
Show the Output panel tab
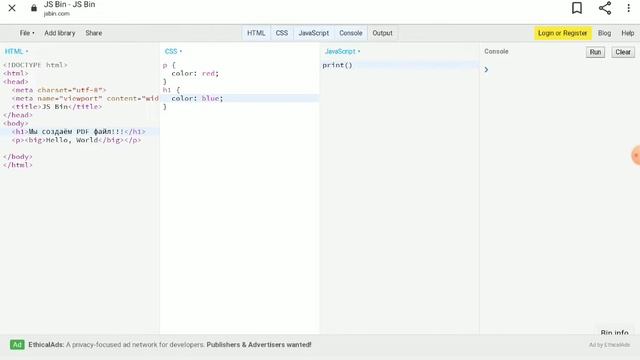pyautogui.click(x=382, y=33)
